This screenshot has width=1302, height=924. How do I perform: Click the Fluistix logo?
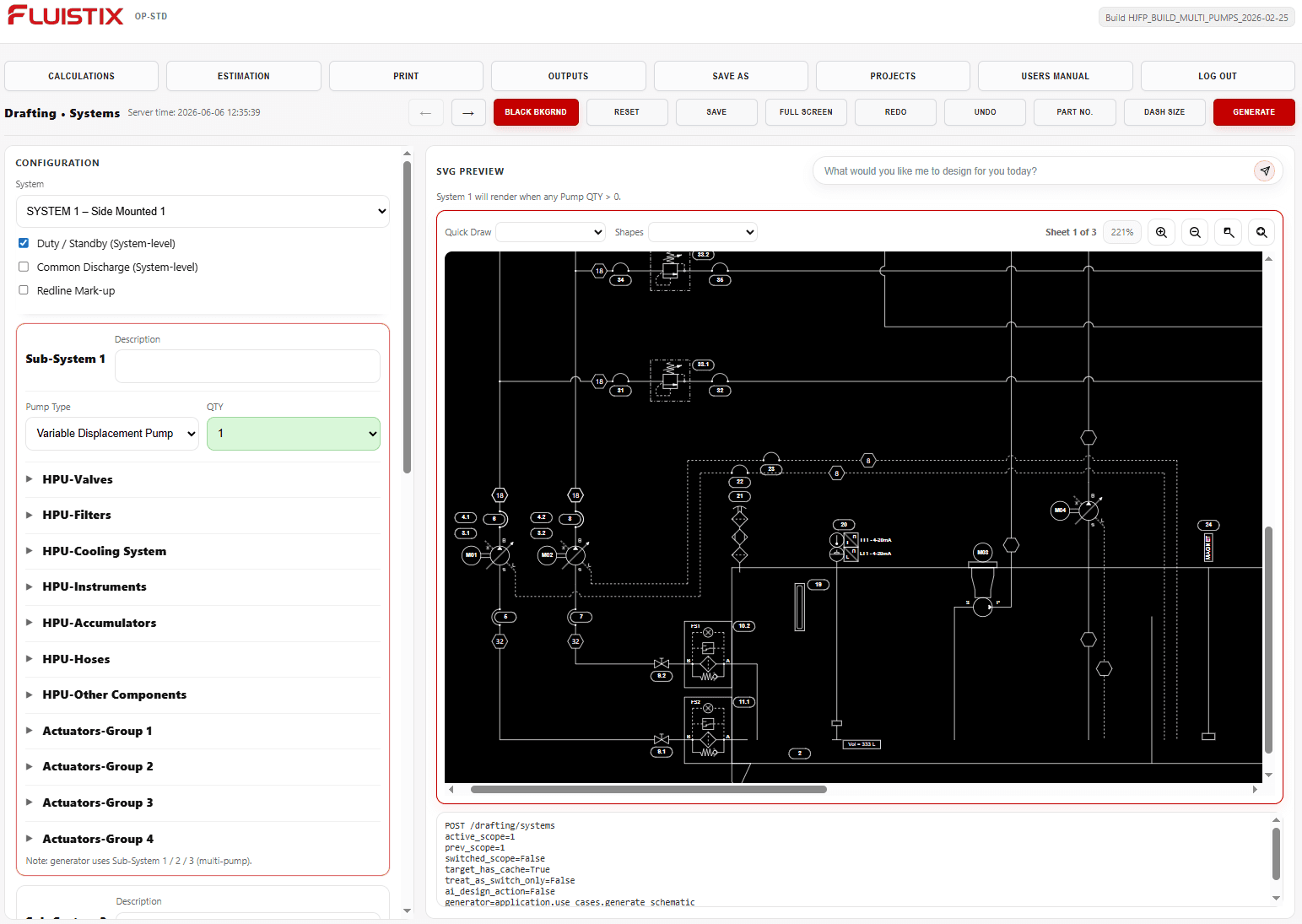click(x=65, y=15)
